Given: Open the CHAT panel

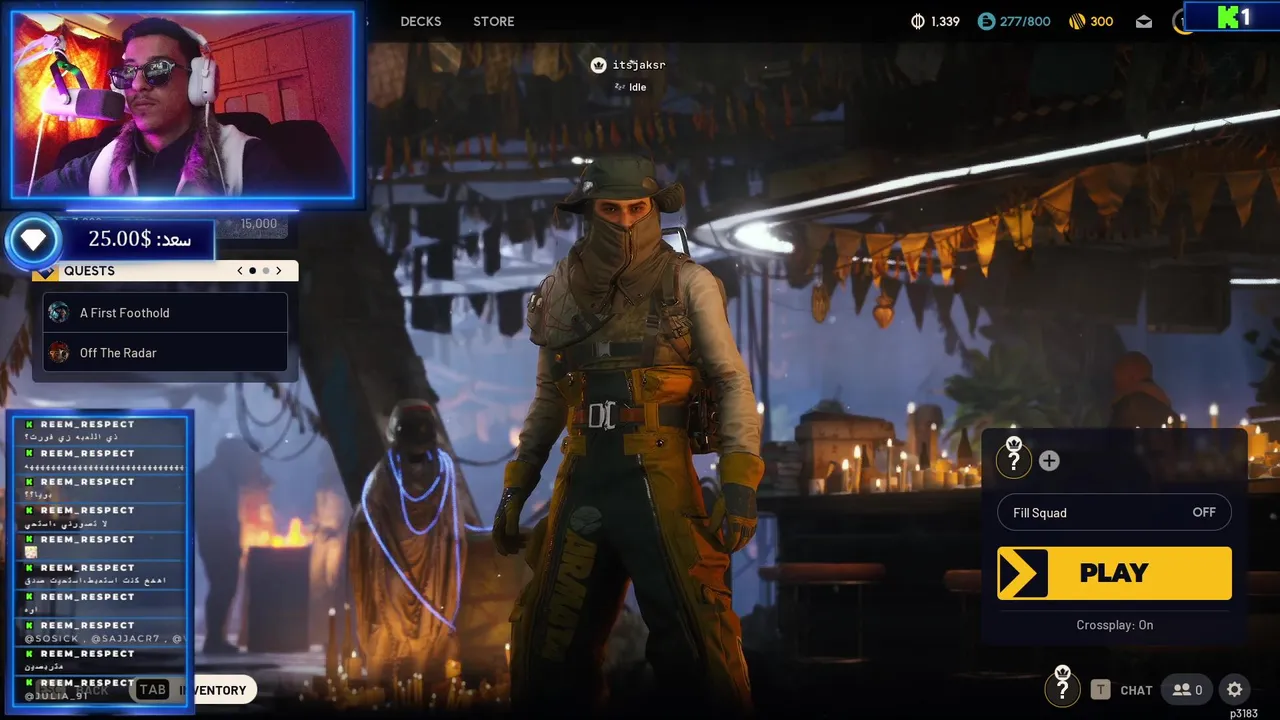Looking at the screenshot, I should coord(1136,690).
